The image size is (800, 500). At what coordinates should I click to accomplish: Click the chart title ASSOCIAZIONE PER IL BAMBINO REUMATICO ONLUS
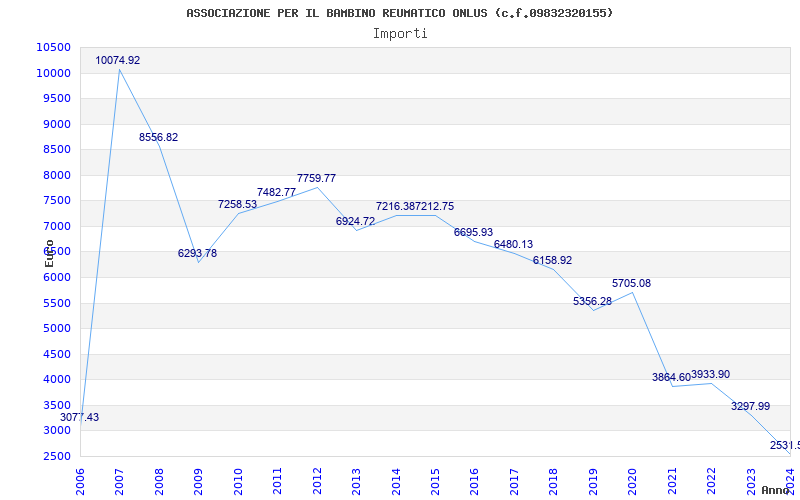pos(399,13)
